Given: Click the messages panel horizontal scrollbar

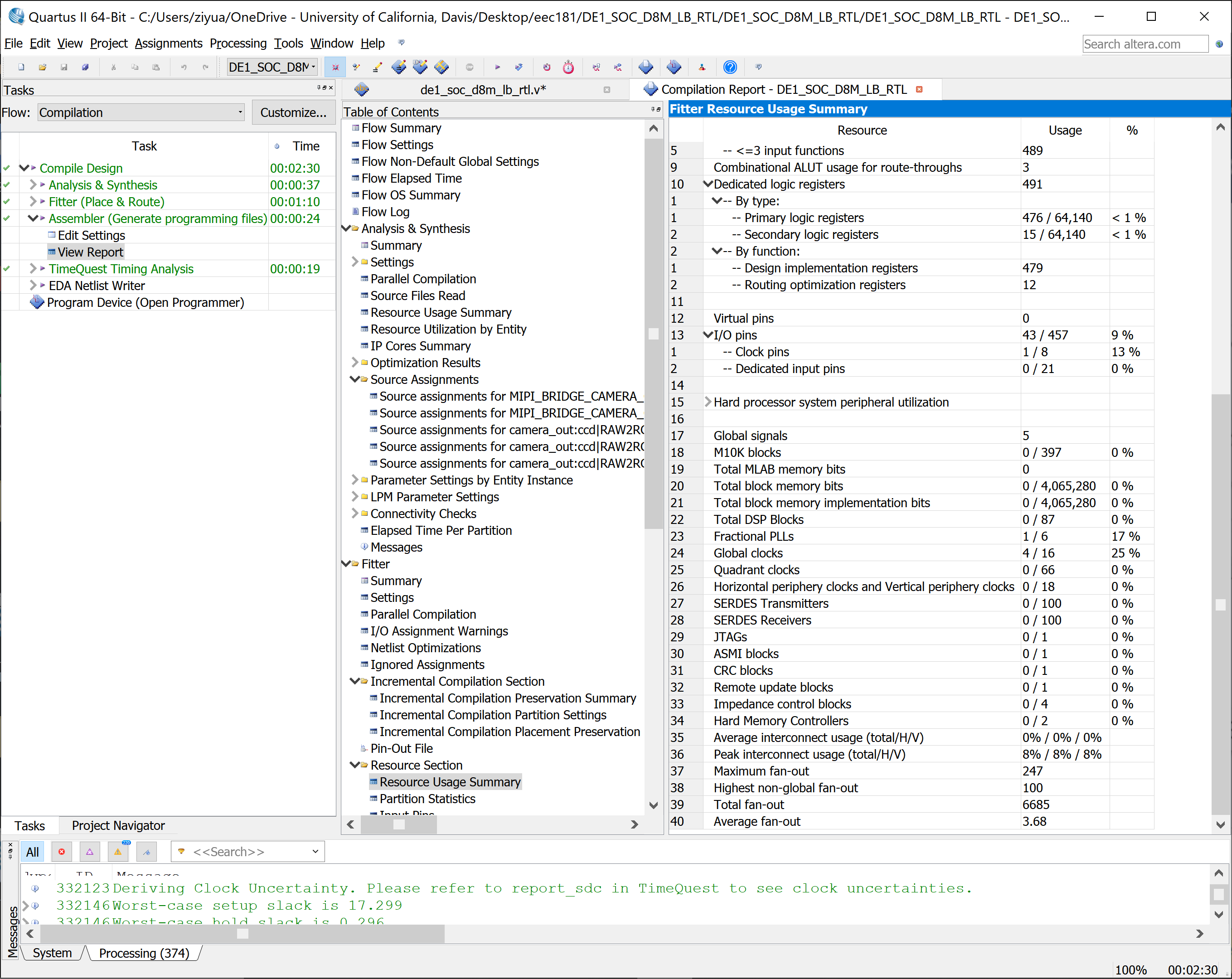Looking at the screenshot, I should (x=243, y=933).
